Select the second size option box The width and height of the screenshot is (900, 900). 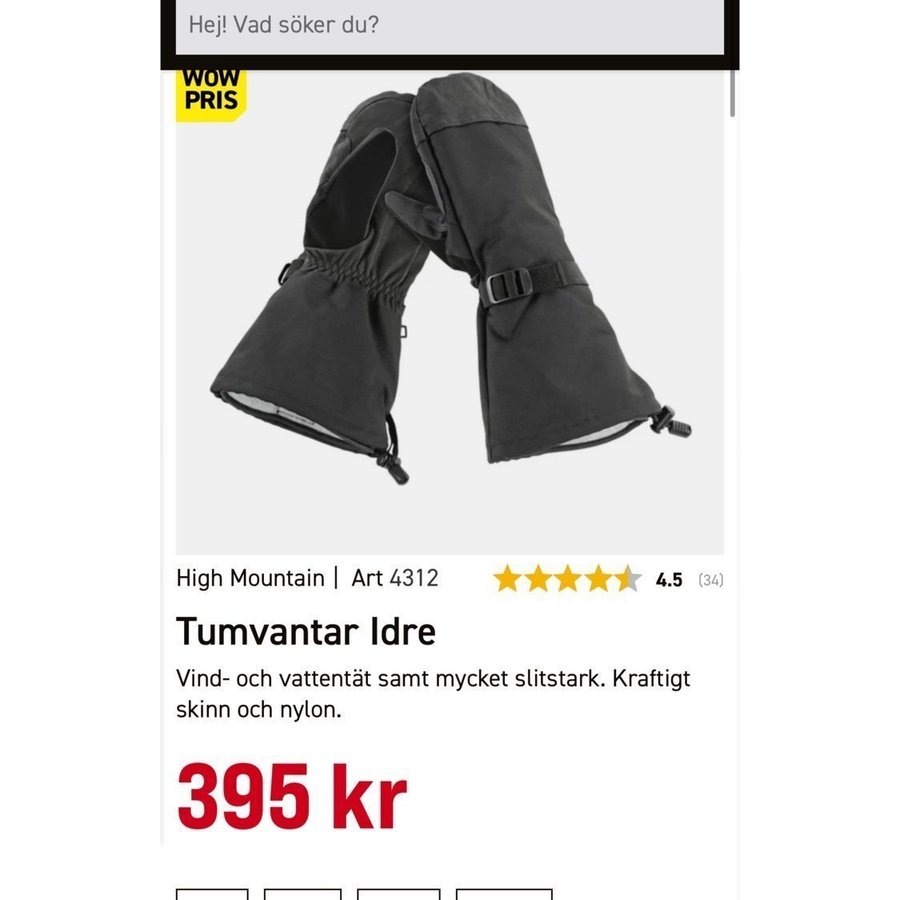(302, 894)
